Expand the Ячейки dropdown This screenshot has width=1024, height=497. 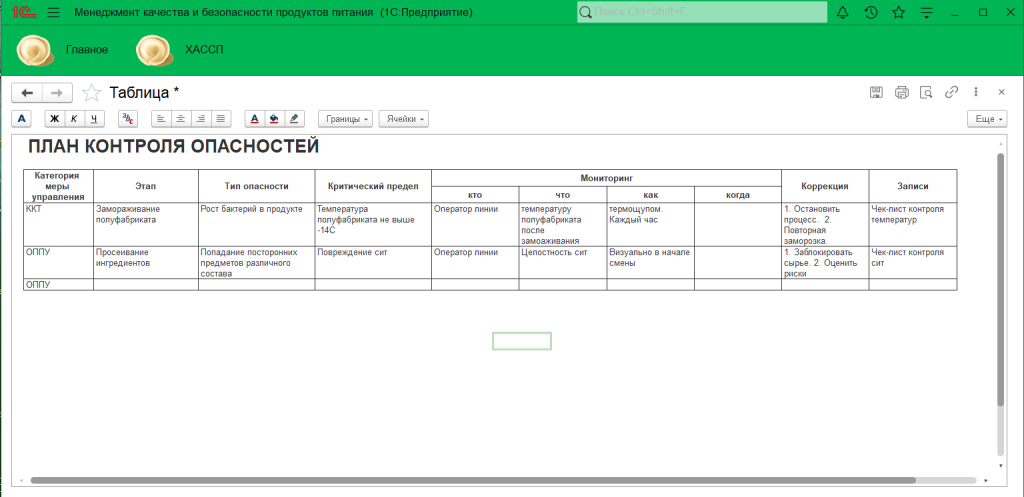tap(403, 118)
